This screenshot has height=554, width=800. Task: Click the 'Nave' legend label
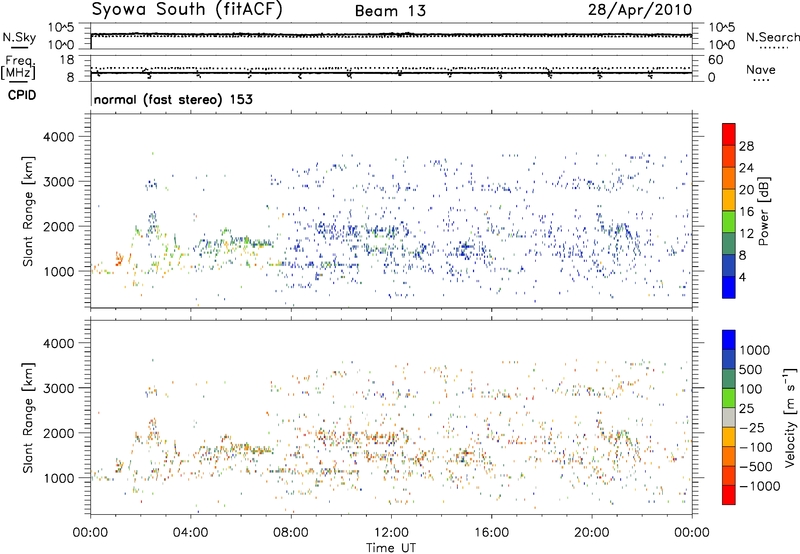(x=761, y=69)
